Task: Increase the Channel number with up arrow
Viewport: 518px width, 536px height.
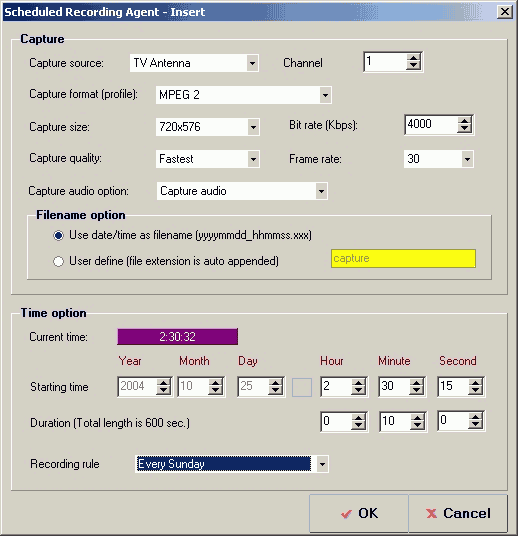Action: (413, 58)
